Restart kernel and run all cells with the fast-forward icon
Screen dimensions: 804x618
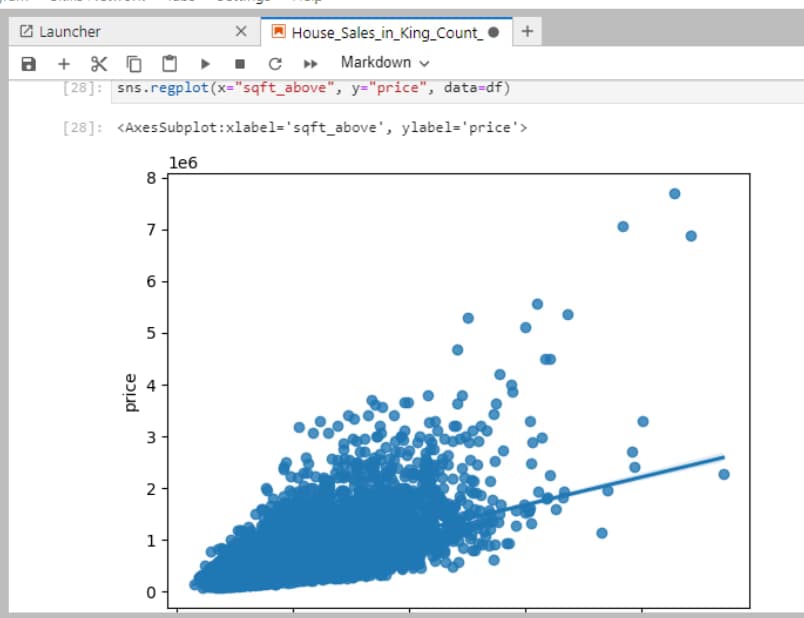[x=310, y=63]
